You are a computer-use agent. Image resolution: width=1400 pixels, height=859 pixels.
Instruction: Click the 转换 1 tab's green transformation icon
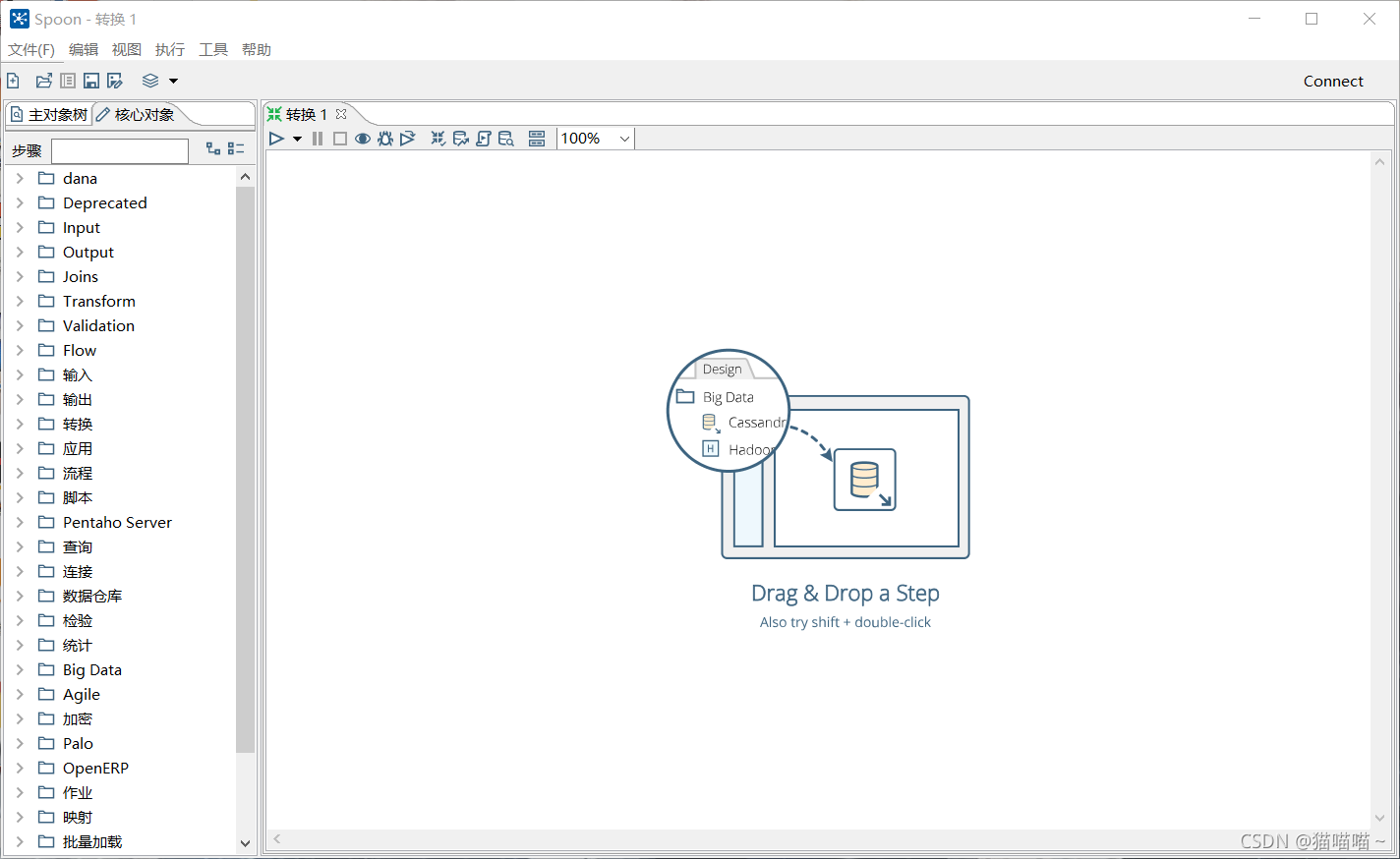[274, 114]
